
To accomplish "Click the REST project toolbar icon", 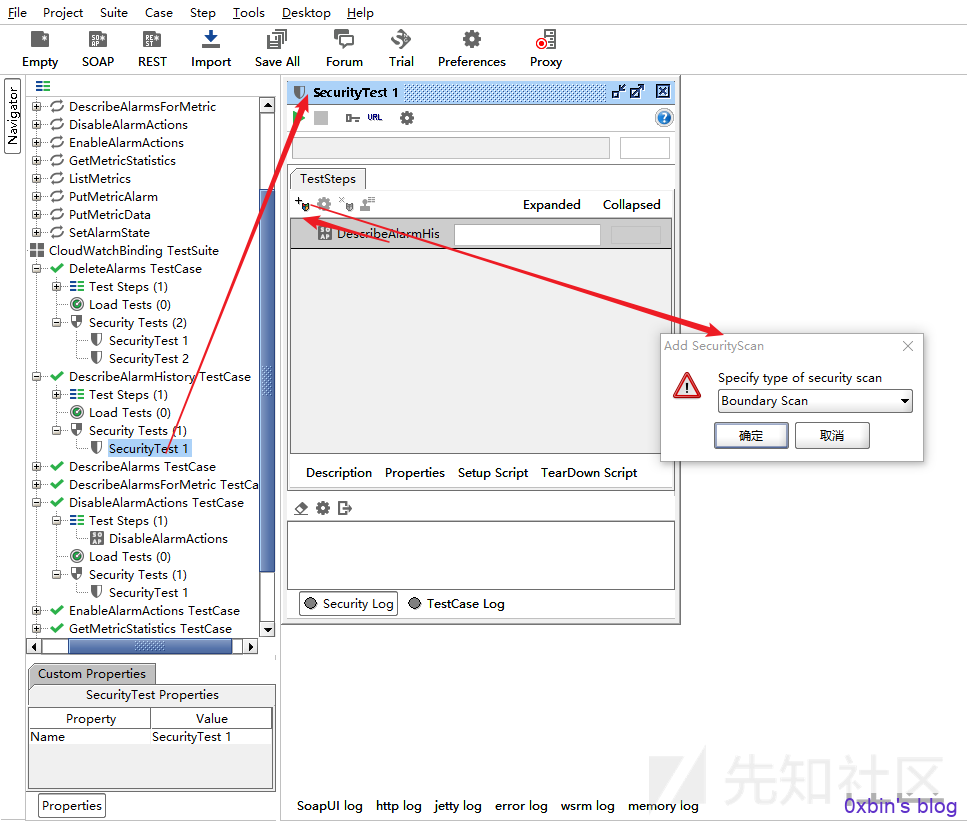I will pyautogui.click(x=152, y=49).
